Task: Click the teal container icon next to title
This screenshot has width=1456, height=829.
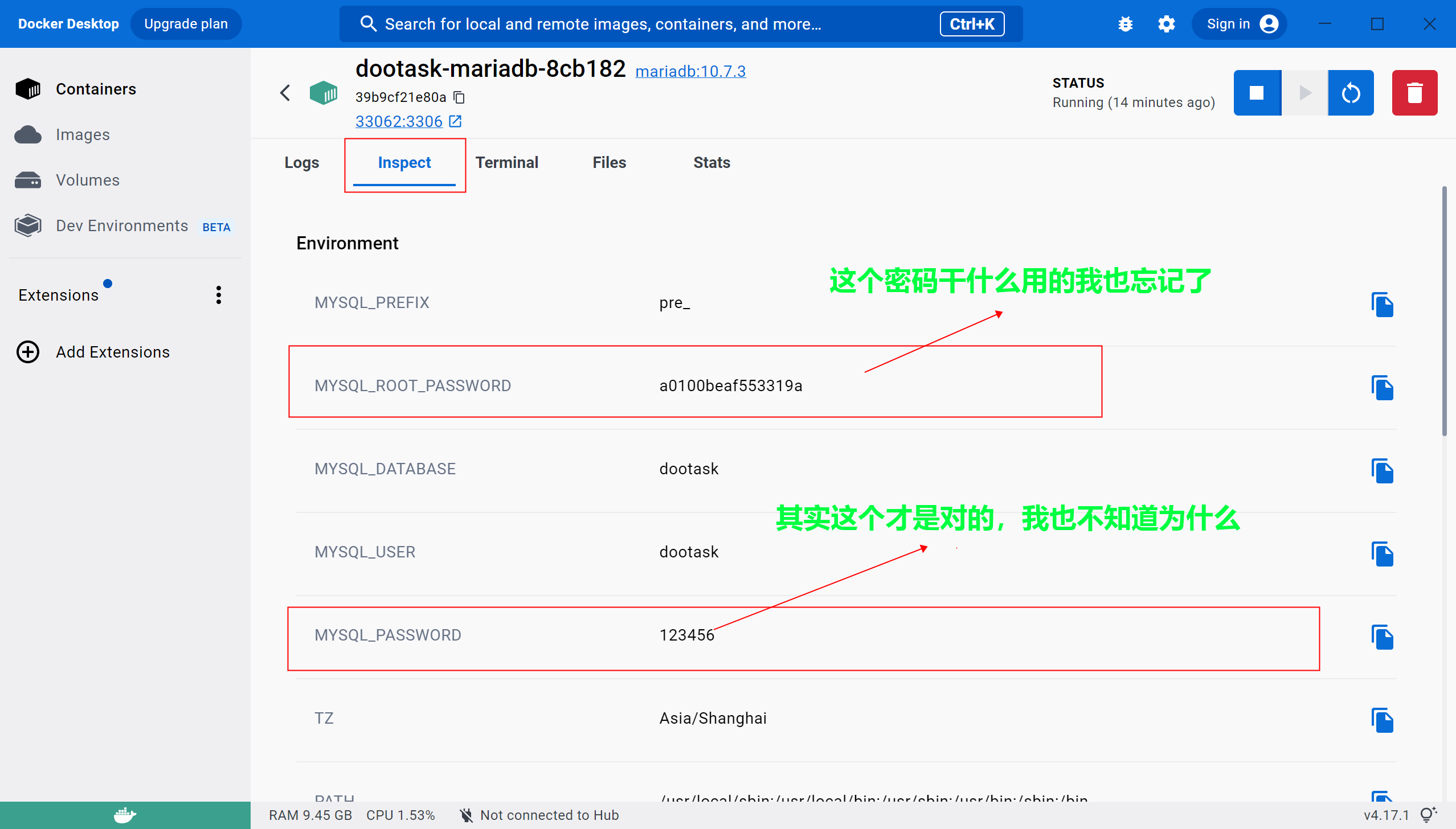Action: click(x=323, y=93)
